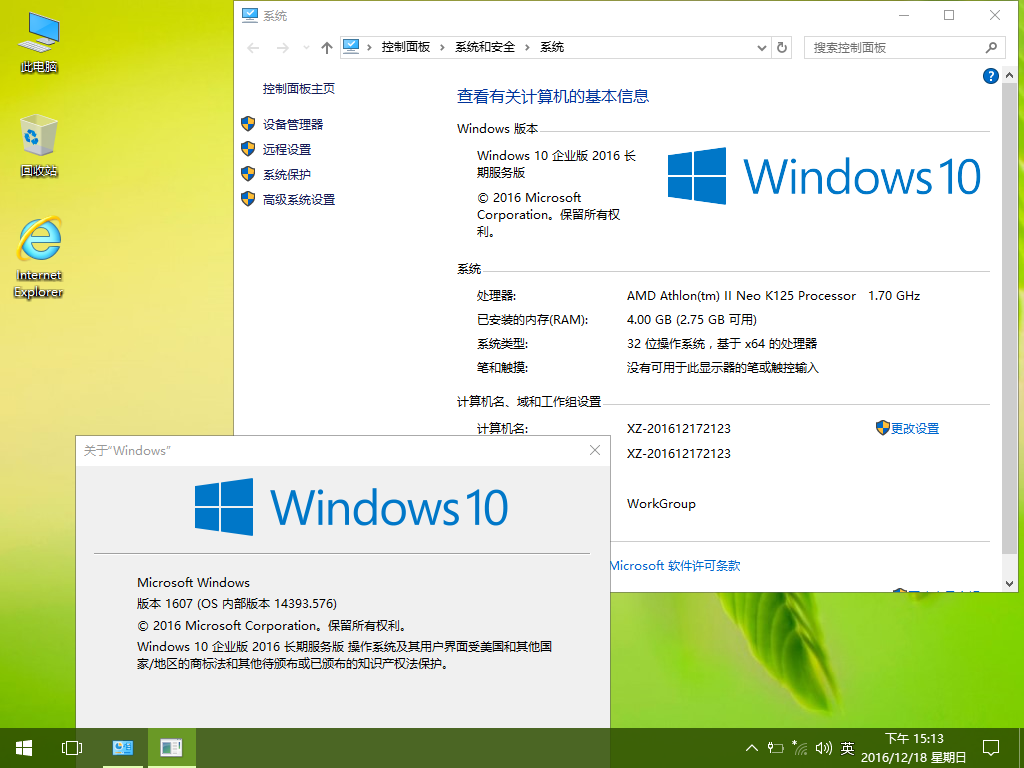The image size is (1024, 768).
Task: Select the System control panel taskbar button
Action: 123,748
